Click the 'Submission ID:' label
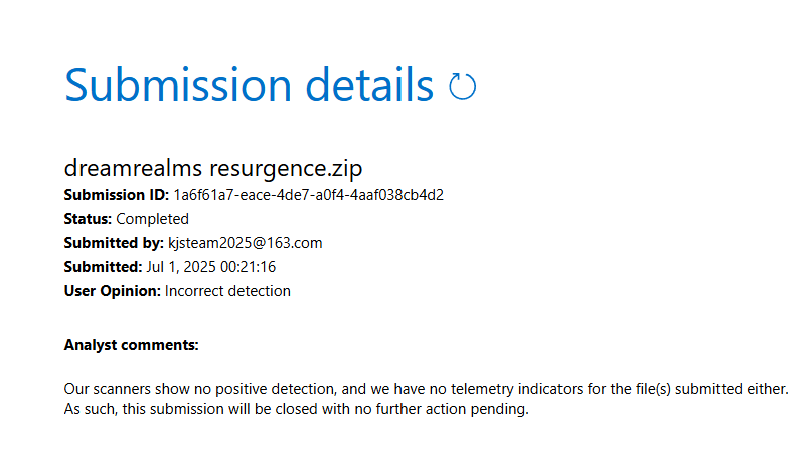Viewport: 800px width, 450px height. click(116, 194)
